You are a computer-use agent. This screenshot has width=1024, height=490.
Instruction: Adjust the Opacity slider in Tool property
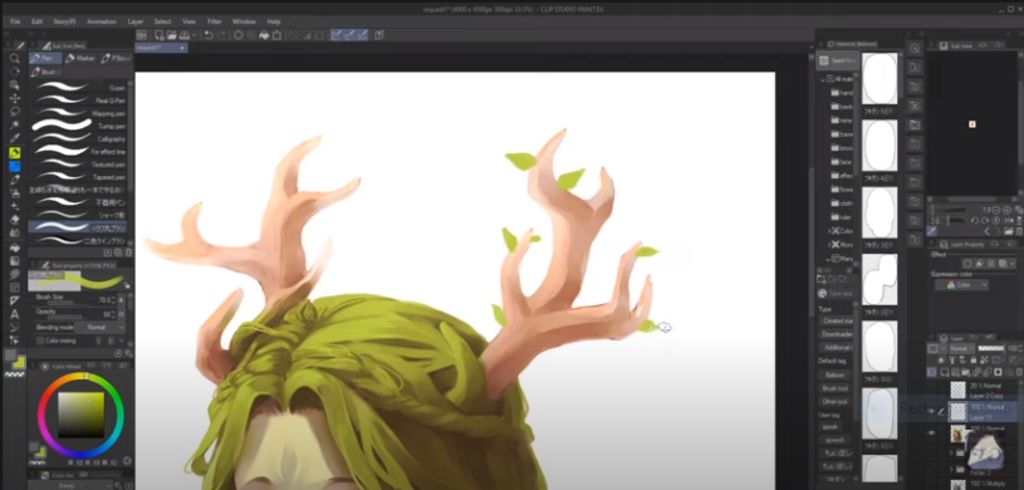click(64, 318)
